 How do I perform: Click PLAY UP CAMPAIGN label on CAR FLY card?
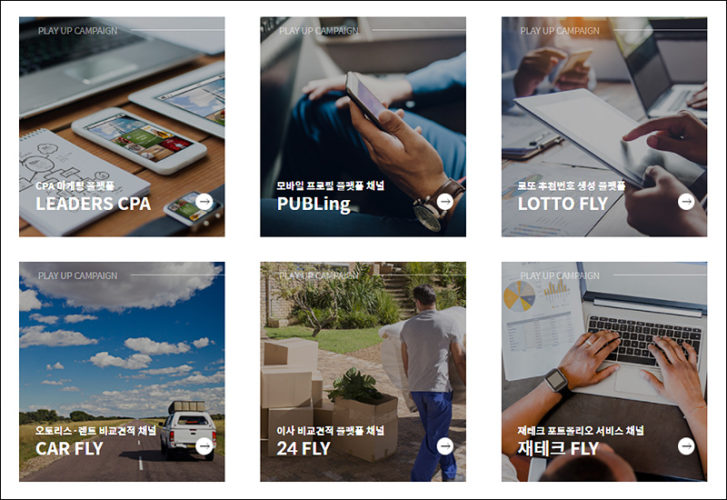click(77, 276)
